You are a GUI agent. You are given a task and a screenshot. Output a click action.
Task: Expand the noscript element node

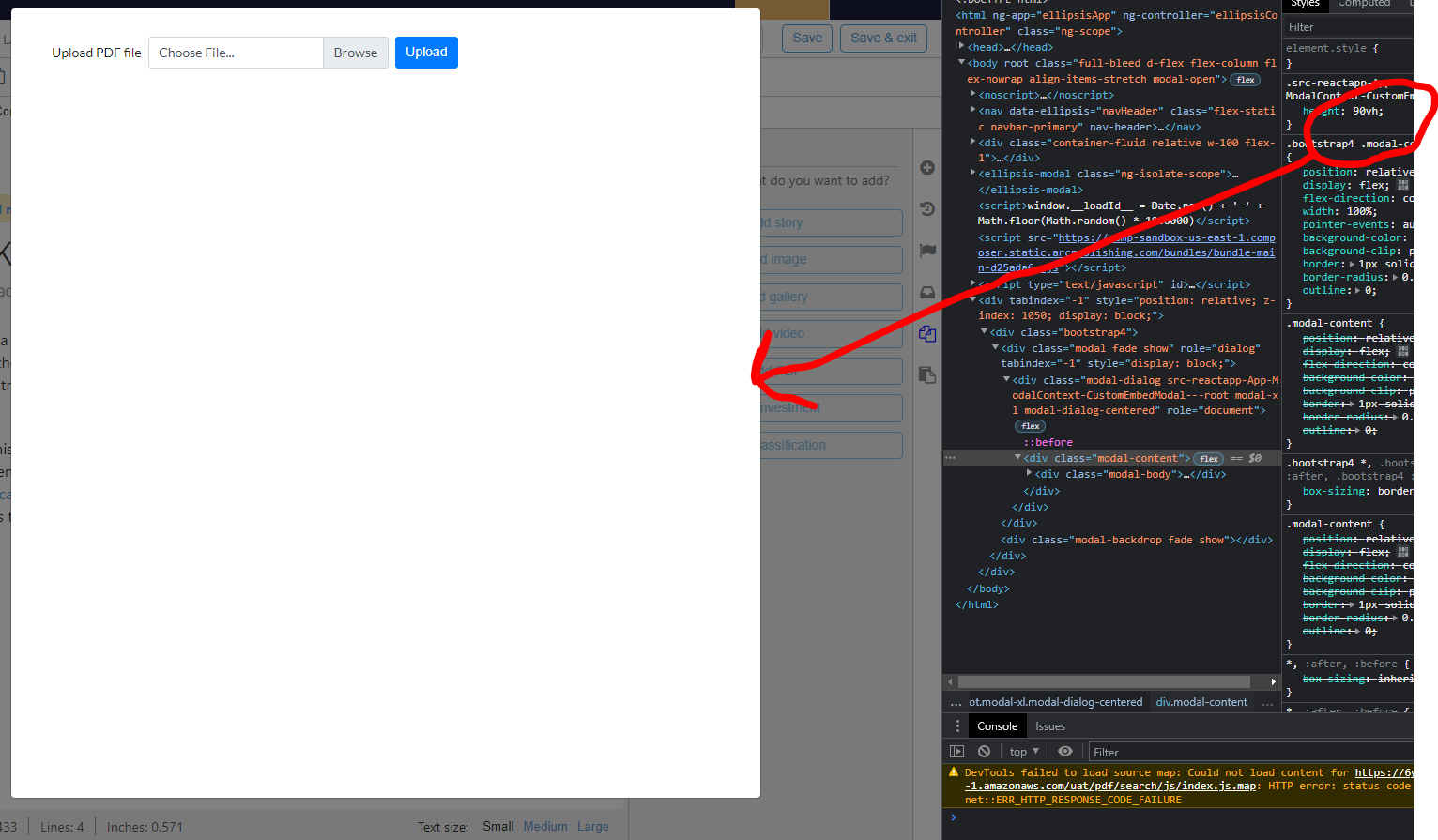(972, 94)
